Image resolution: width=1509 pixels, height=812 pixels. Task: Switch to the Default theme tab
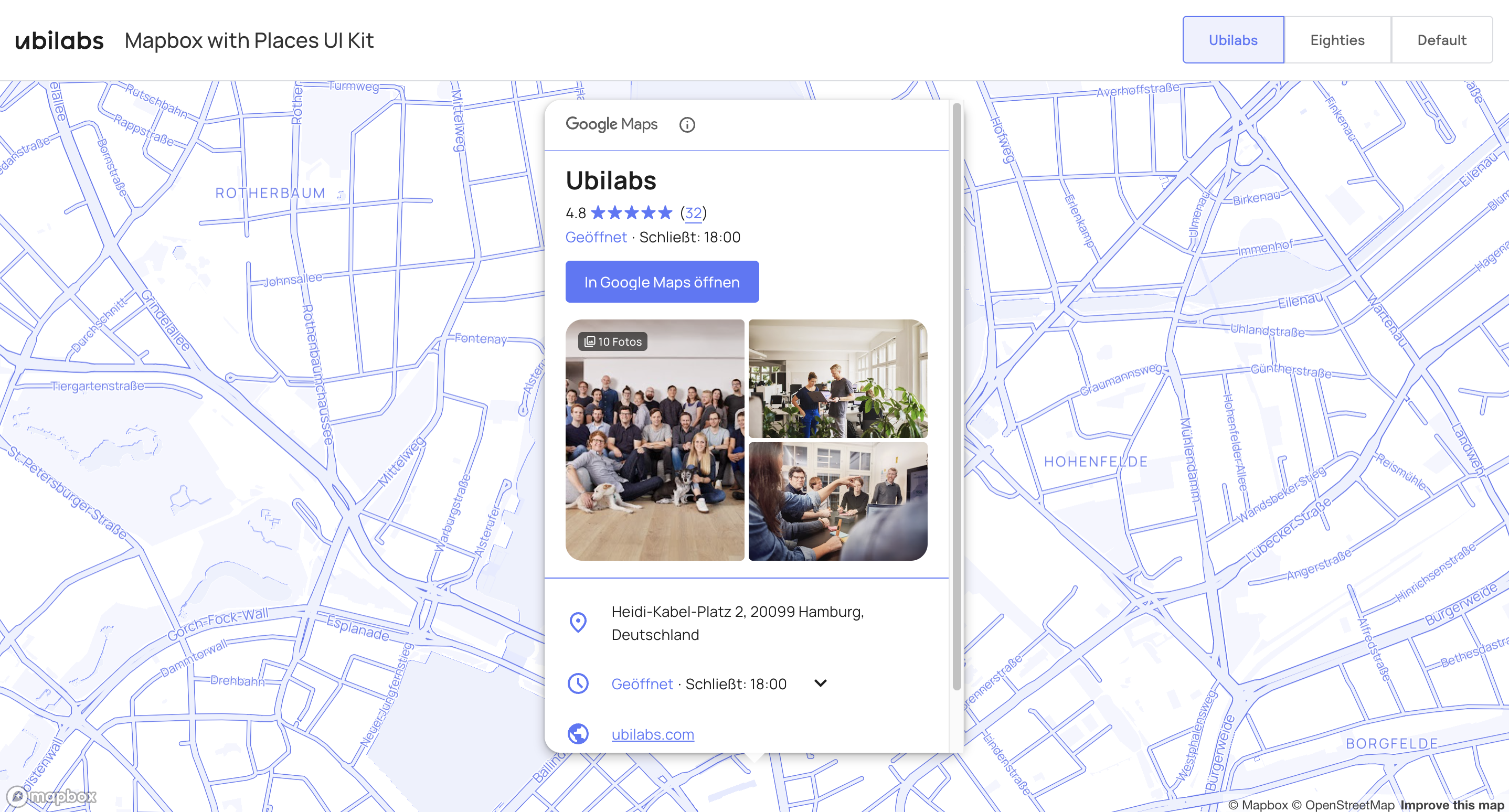pyautogui.click(x=1442, y=40)
